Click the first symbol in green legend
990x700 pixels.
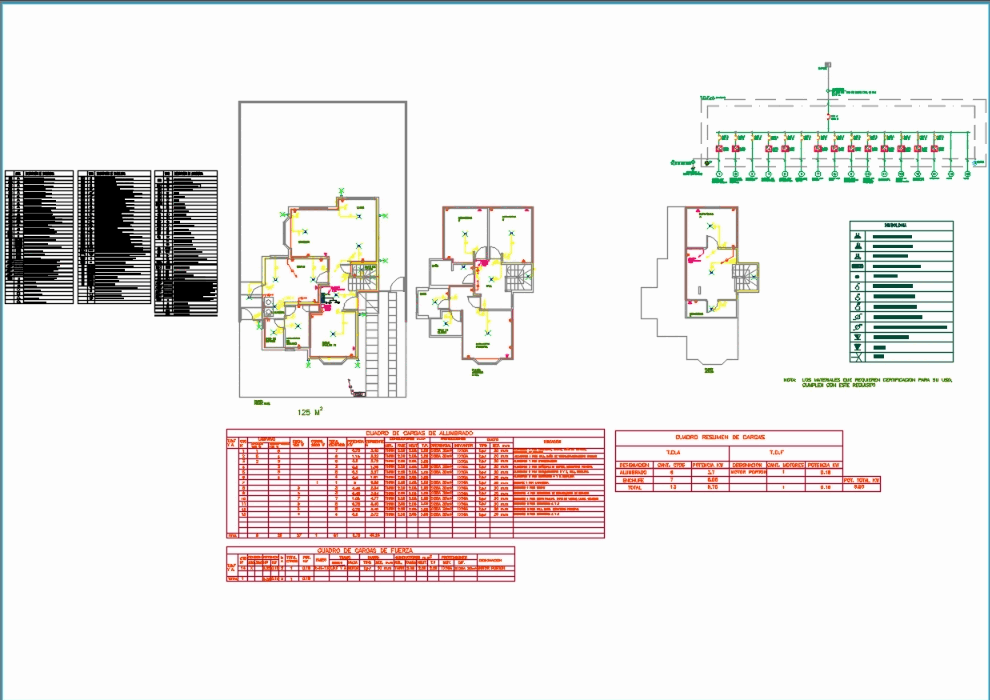pyautogui.click(x=858, y=238)
